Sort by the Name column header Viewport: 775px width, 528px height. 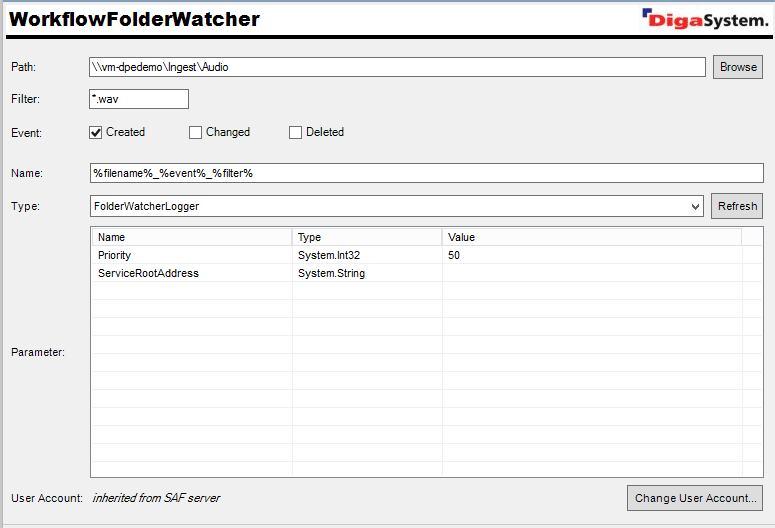pos(192,237)
